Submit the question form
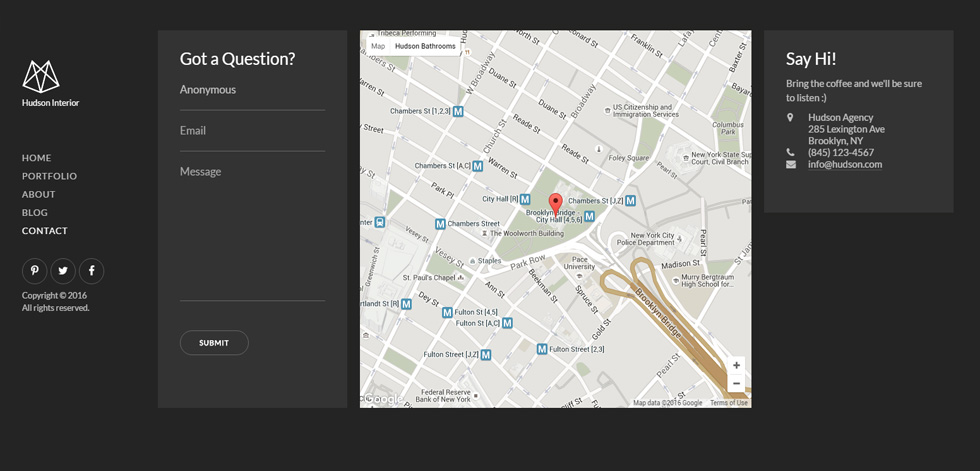Image resolution: width=980 pixels, height=471 pixels. [214, 343]
